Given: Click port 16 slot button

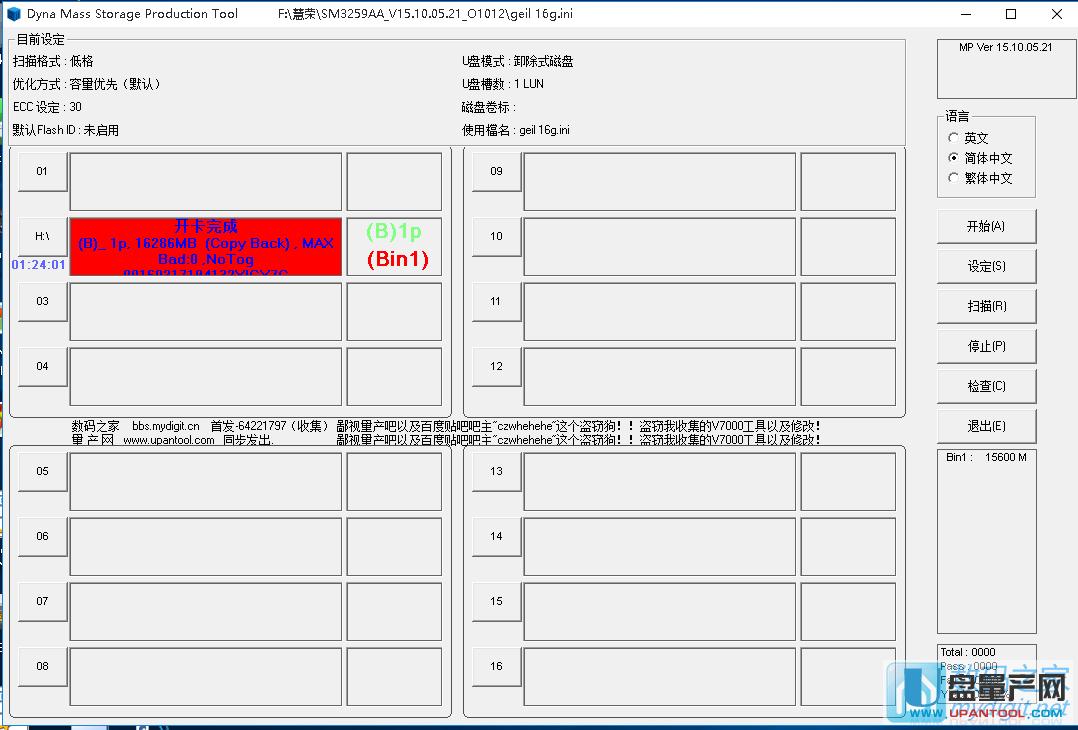Looking at the screenshot, I should click(496, 666).
